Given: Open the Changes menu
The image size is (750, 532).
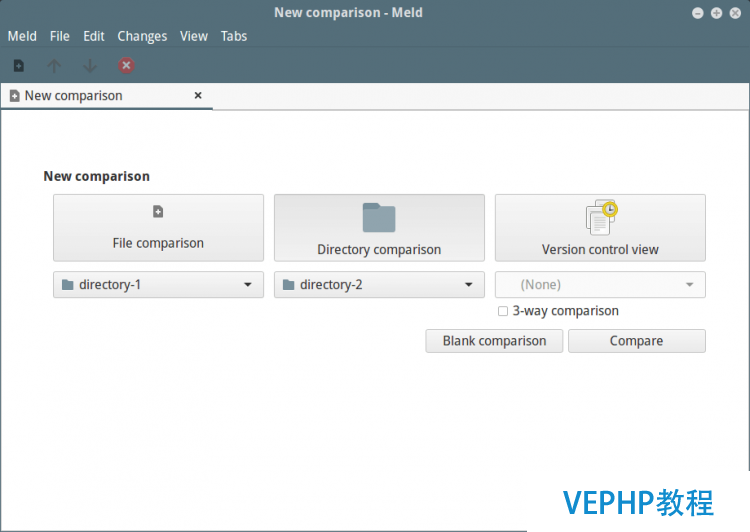Looking at the screenshot, I should pos(142,36).
